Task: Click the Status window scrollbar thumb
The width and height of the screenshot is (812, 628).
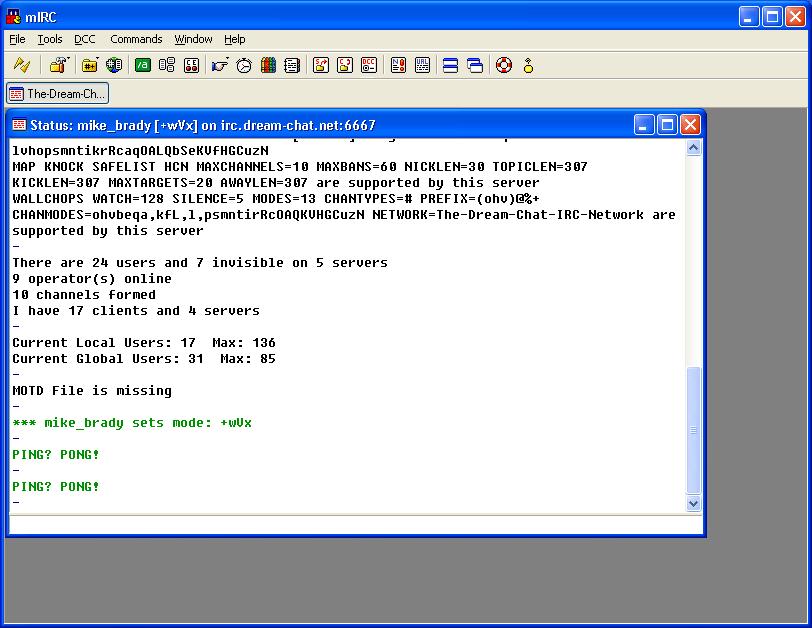Action: tap(693, 430)
